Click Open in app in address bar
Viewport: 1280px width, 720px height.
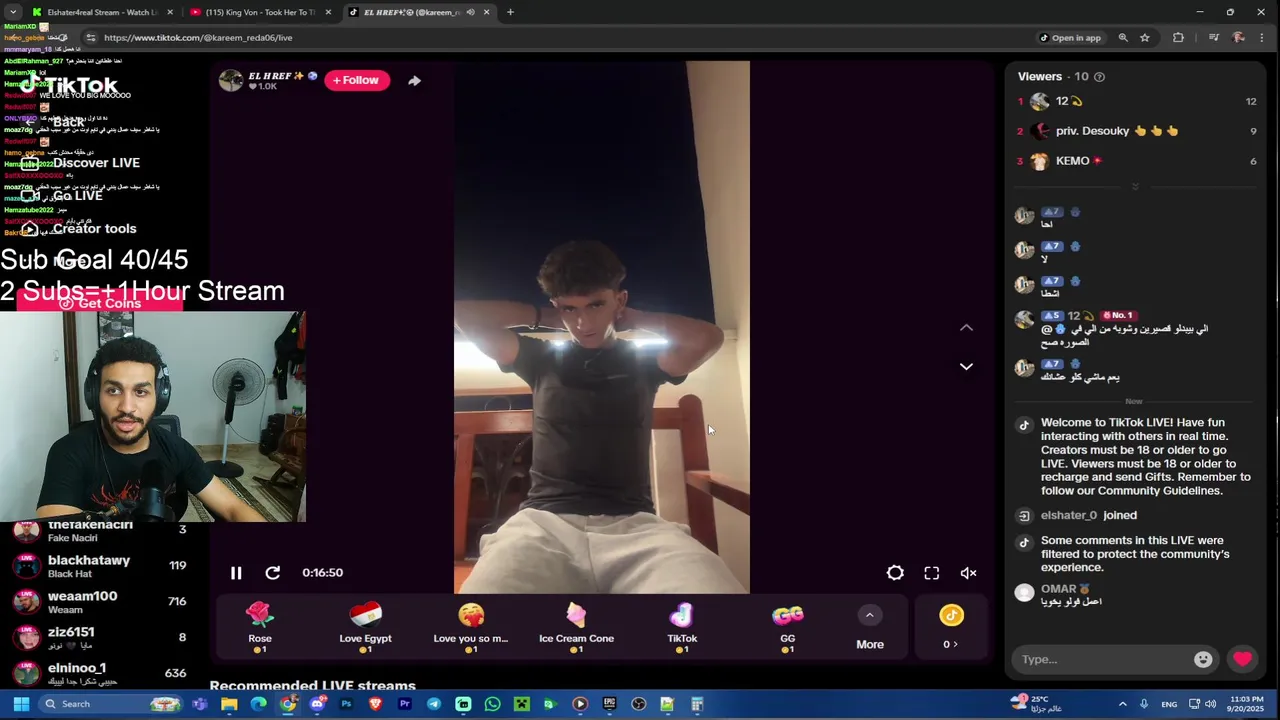pyautogui.click(x=1070, y=38)
